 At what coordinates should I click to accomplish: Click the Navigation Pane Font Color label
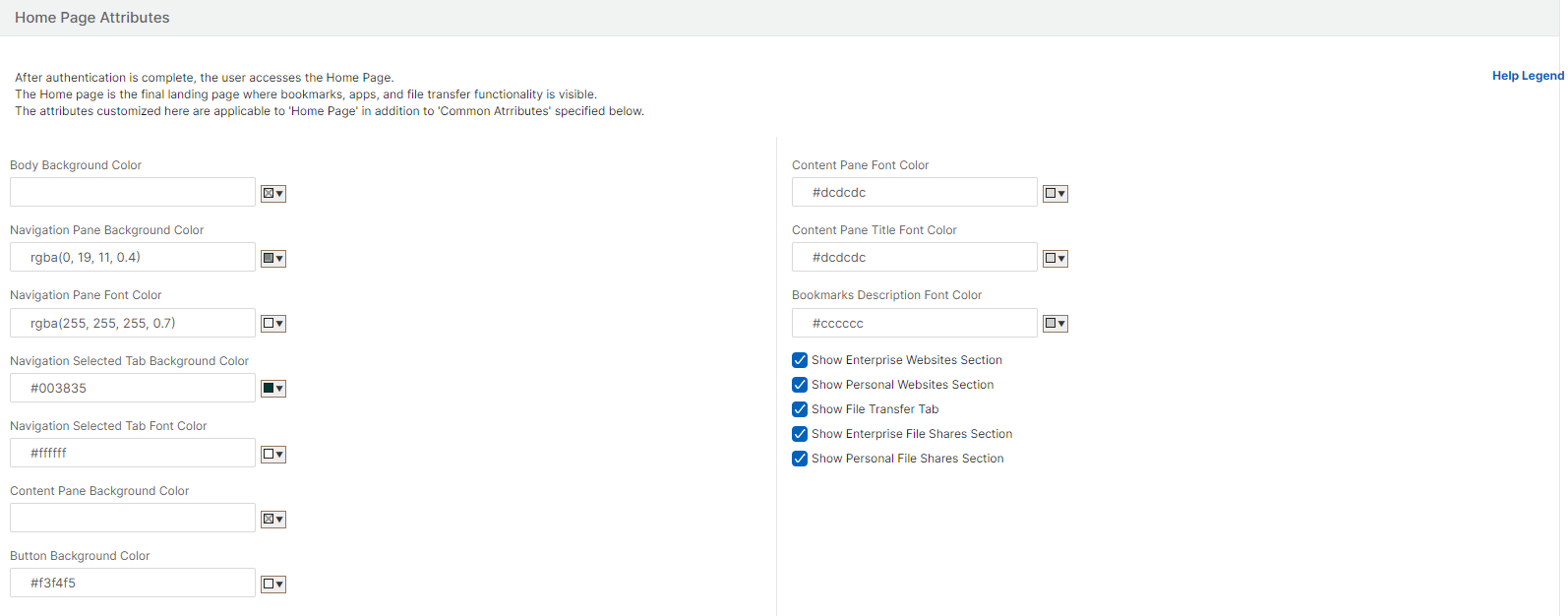[86, 295]
